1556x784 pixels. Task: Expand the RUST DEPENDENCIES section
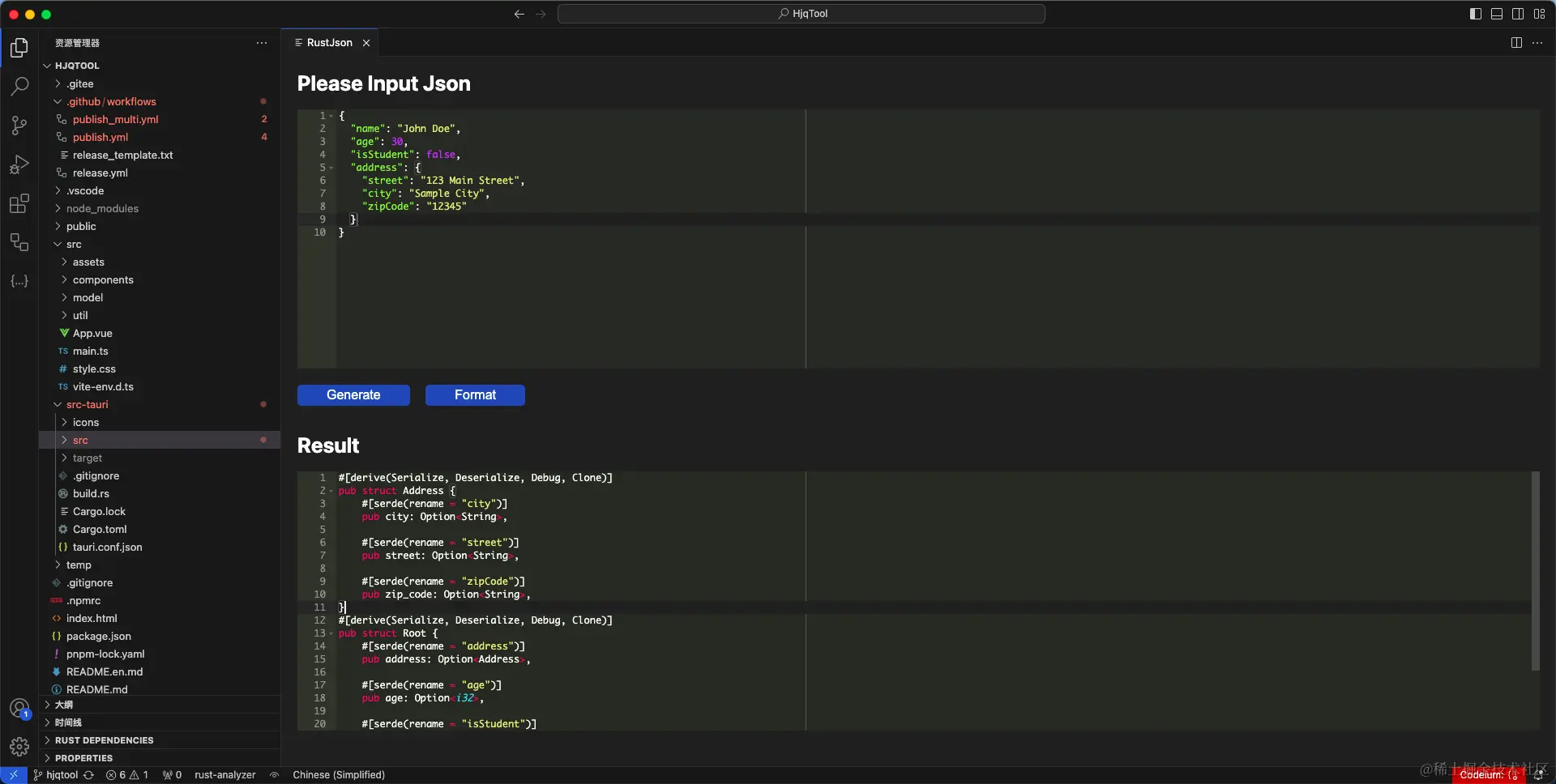point(160,740)
